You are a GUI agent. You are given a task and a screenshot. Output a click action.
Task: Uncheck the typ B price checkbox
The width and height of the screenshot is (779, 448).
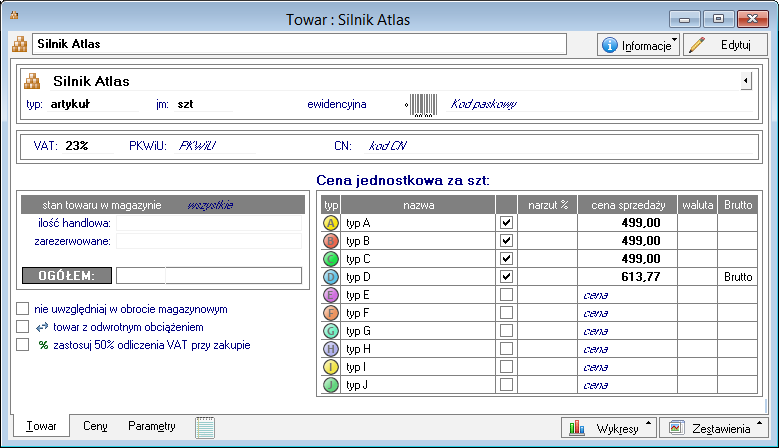pyautogui.click(x=506, y=240)
